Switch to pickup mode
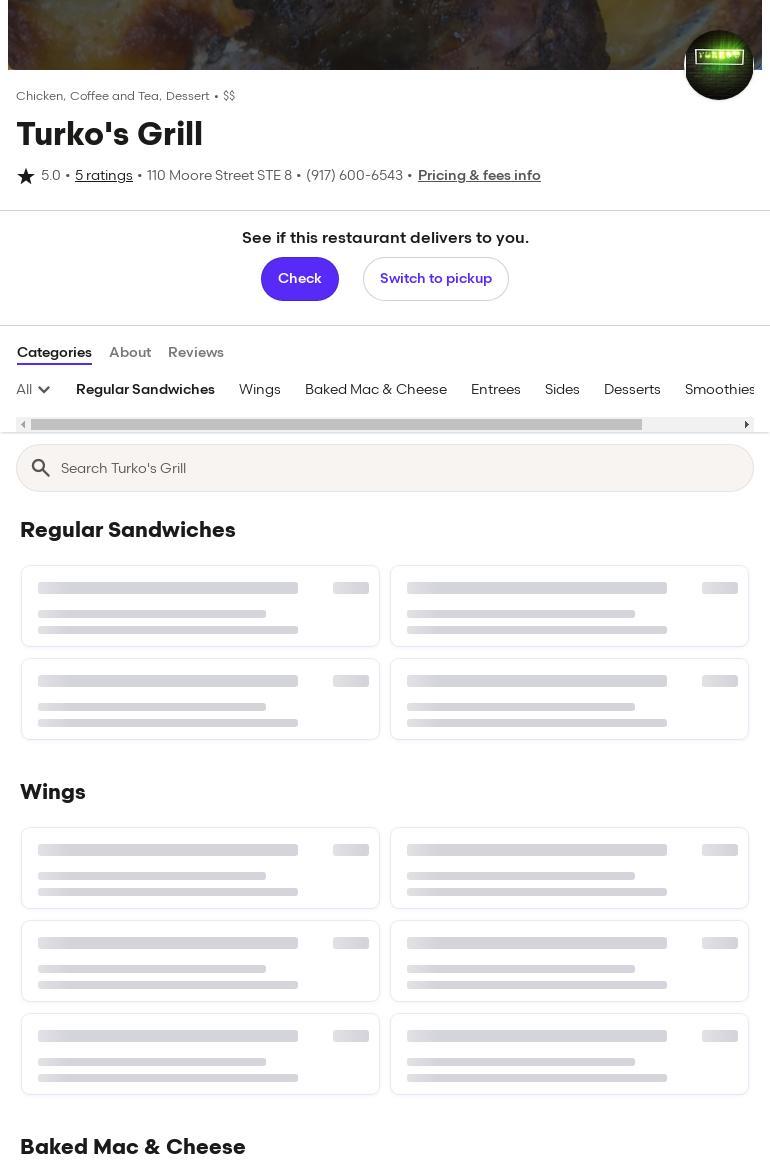Screen dimensions: 770x1163 tap(435, 279)
